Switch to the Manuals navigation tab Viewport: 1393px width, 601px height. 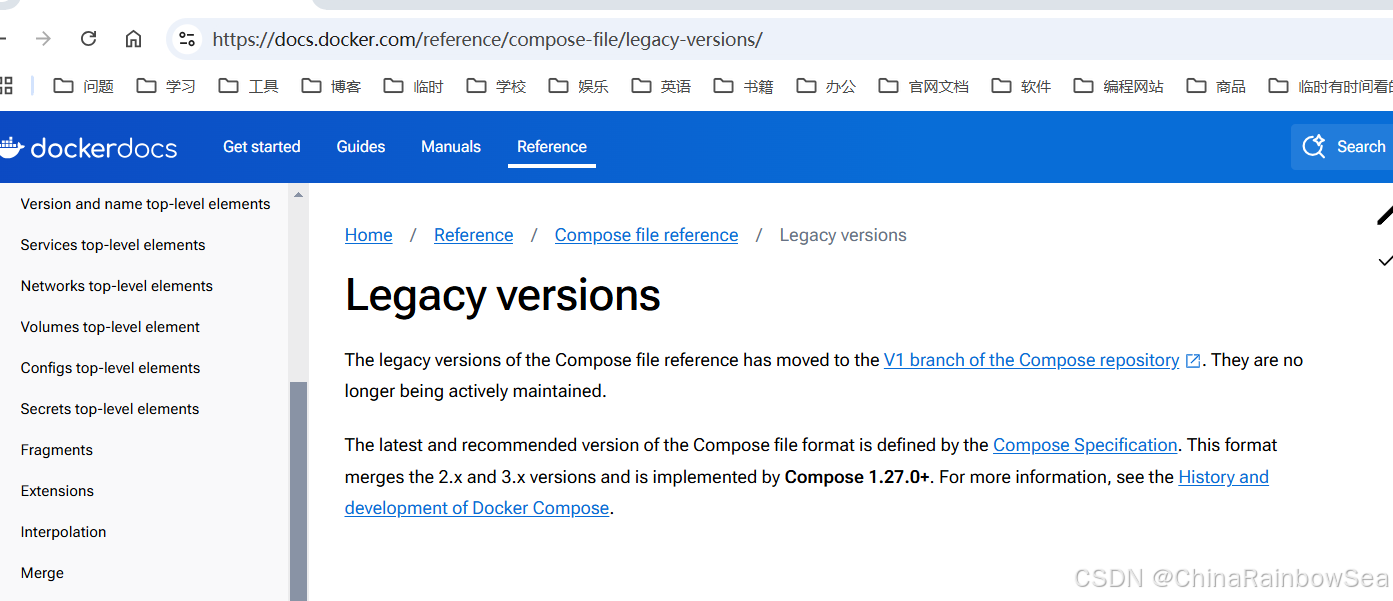pyautogui.click(x=450, y=146)
